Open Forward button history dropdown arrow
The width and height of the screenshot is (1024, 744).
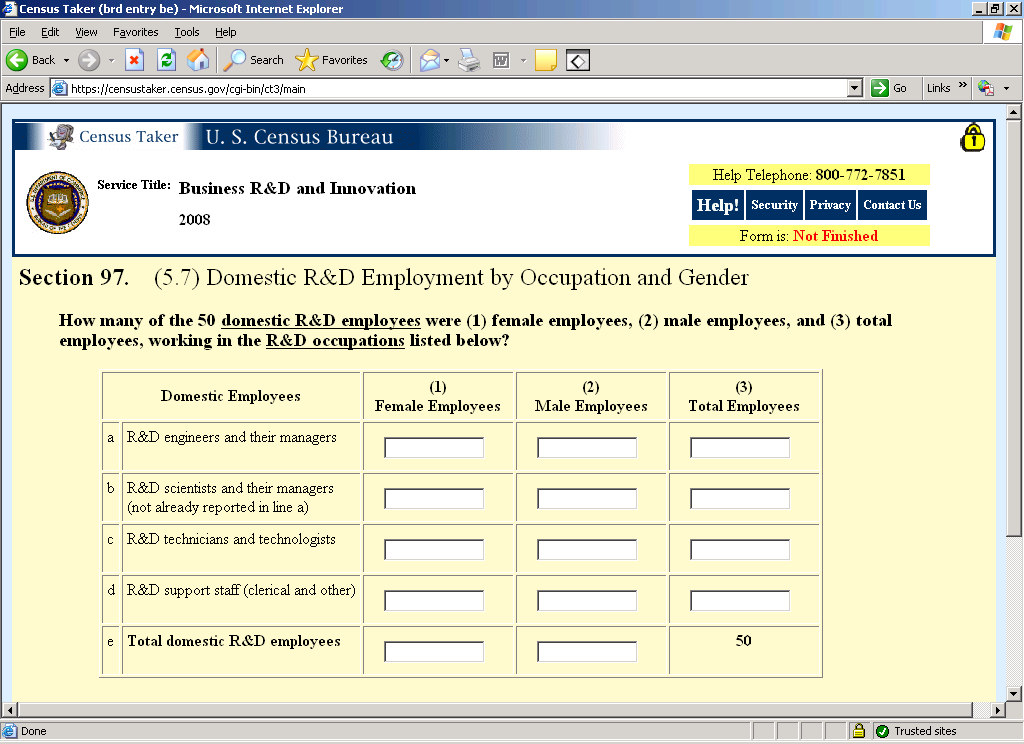tap(111, 60)
